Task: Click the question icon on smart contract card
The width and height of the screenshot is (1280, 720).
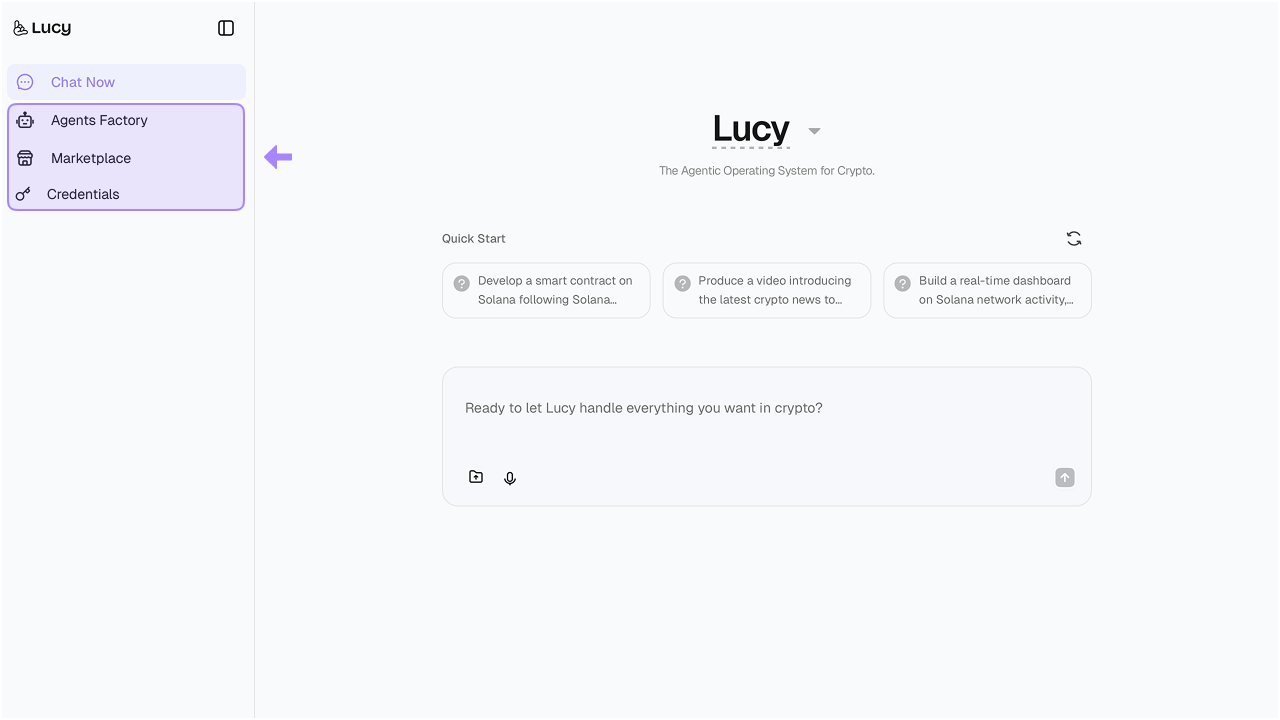Action: tap(461, 283)
